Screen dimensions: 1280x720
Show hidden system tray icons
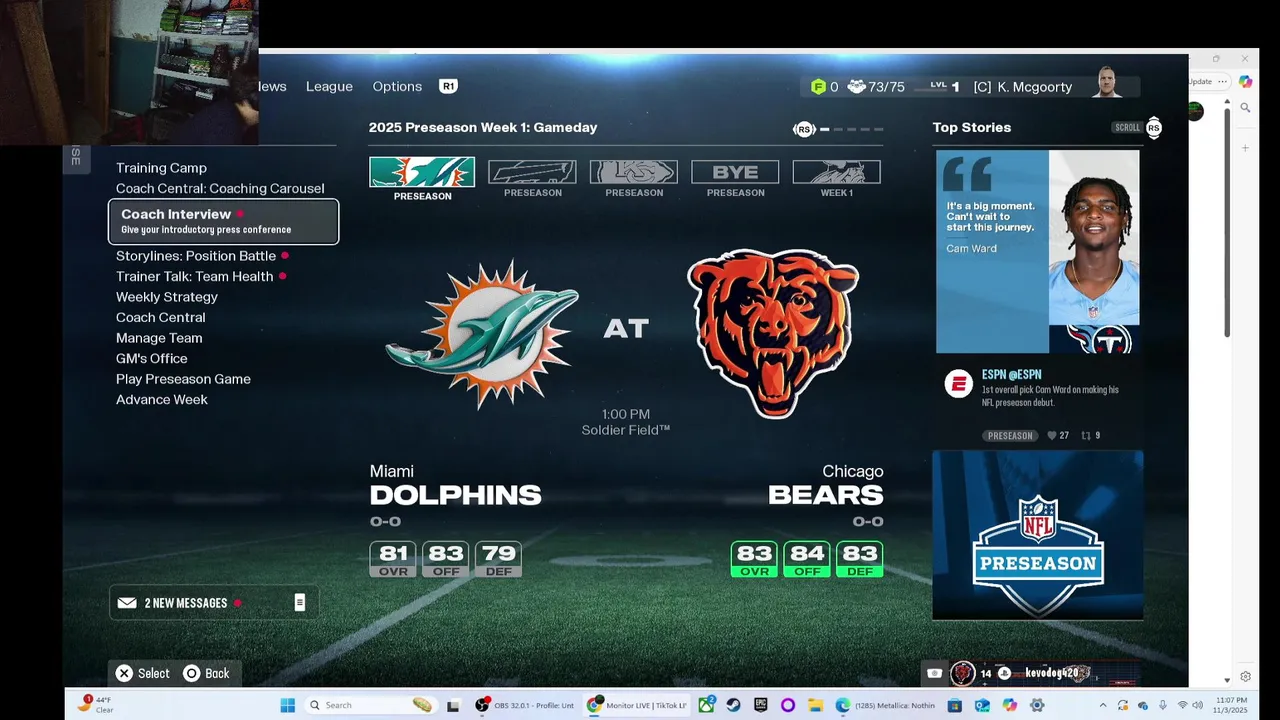pyautogui.click(x=1103, y=705)
